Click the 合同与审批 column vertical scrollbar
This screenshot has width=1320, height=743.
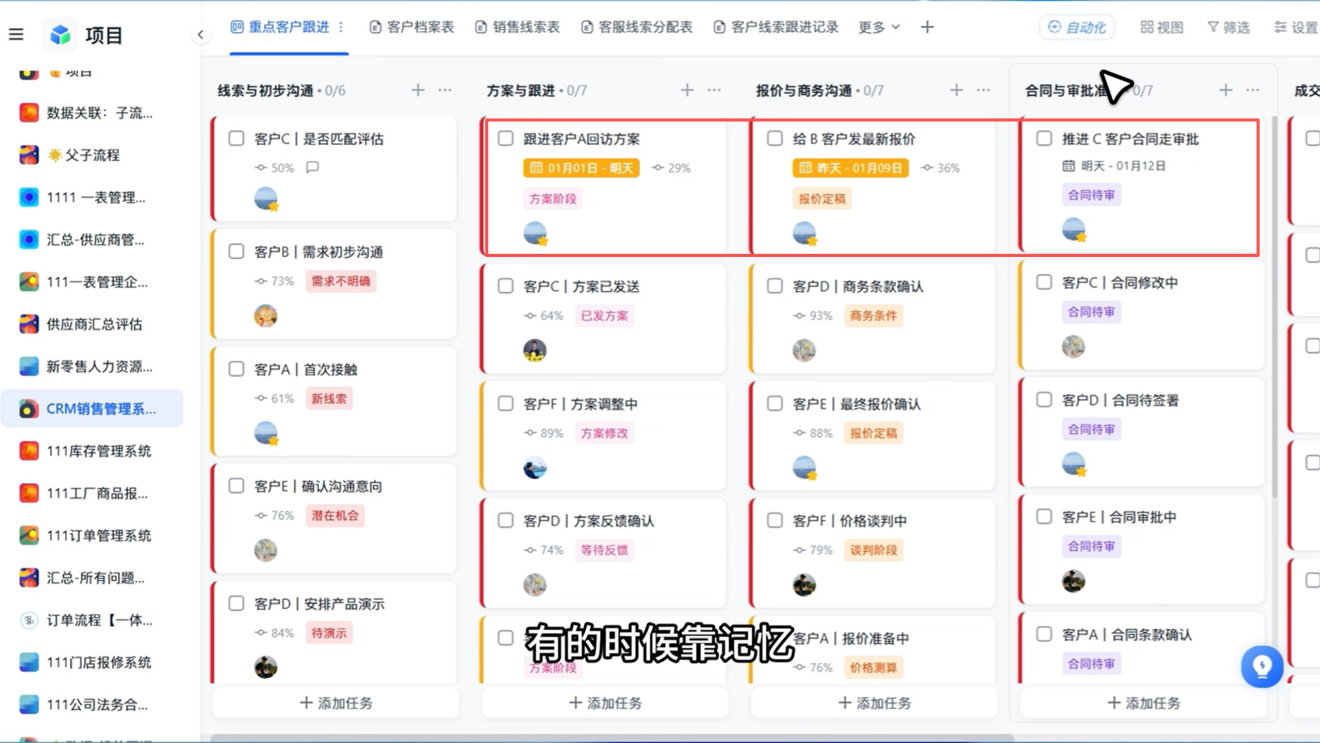[1273, 308]
